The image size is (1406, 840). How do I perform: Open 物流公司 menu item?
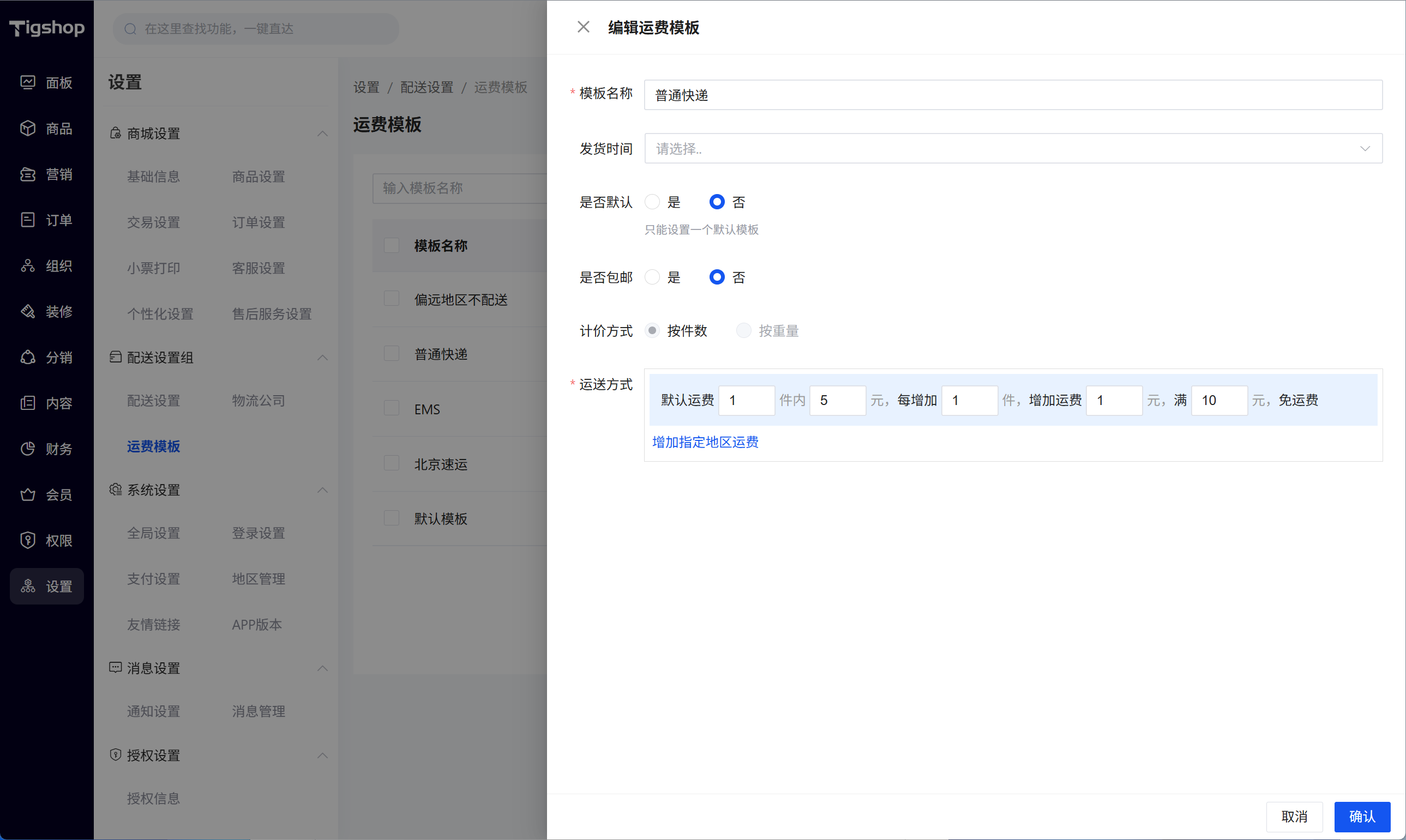tap(258, 401)
